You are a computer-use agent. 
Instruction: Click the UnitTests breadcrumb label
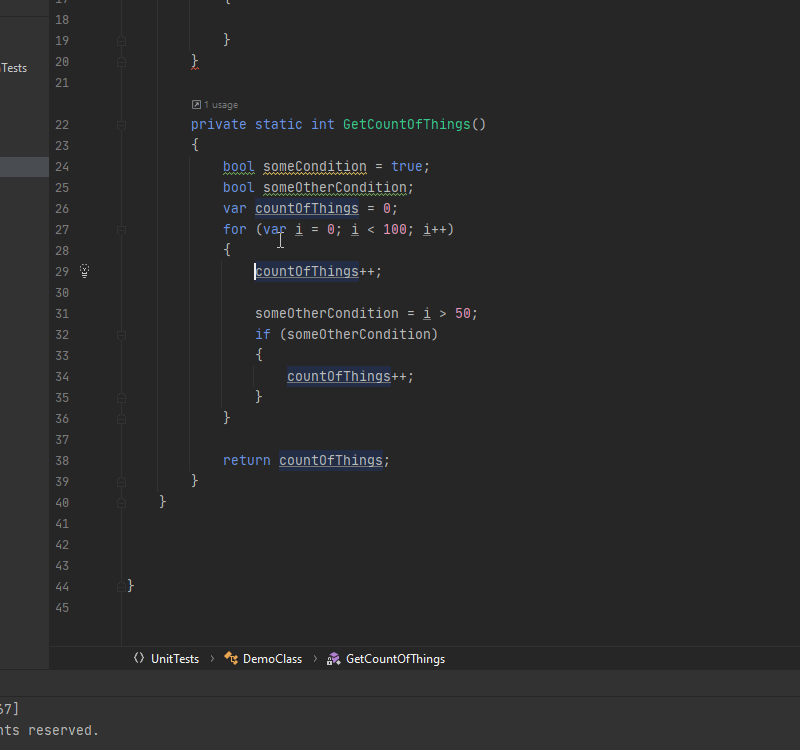click(x=175, y=658)
